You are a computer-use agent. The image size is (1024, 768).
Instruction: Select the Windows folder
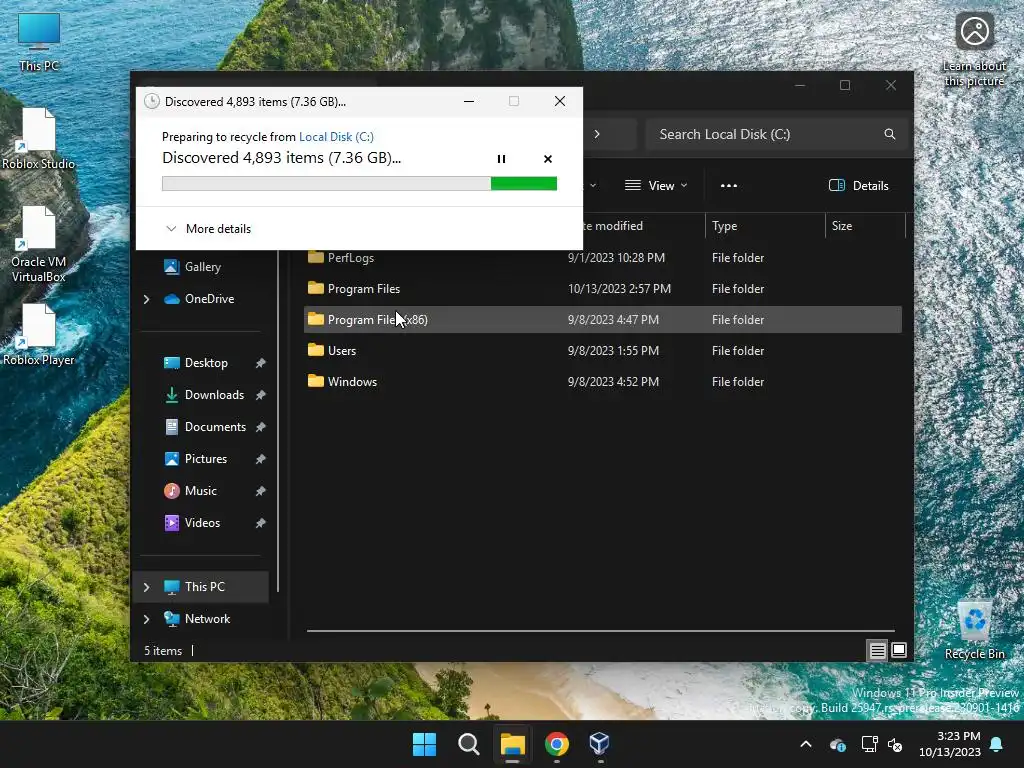tap(603, 381)
